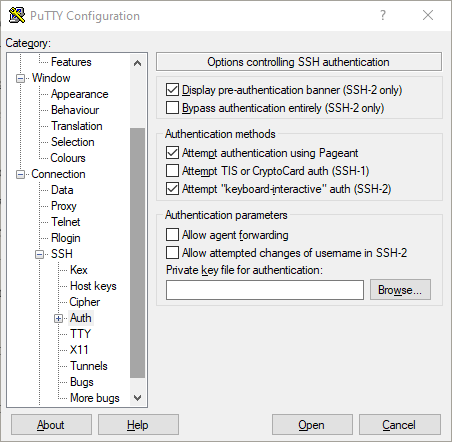Viewport: 452px width, 442px height.
Task: Open the Proxy settings category
Action: (x=64, y=206)
